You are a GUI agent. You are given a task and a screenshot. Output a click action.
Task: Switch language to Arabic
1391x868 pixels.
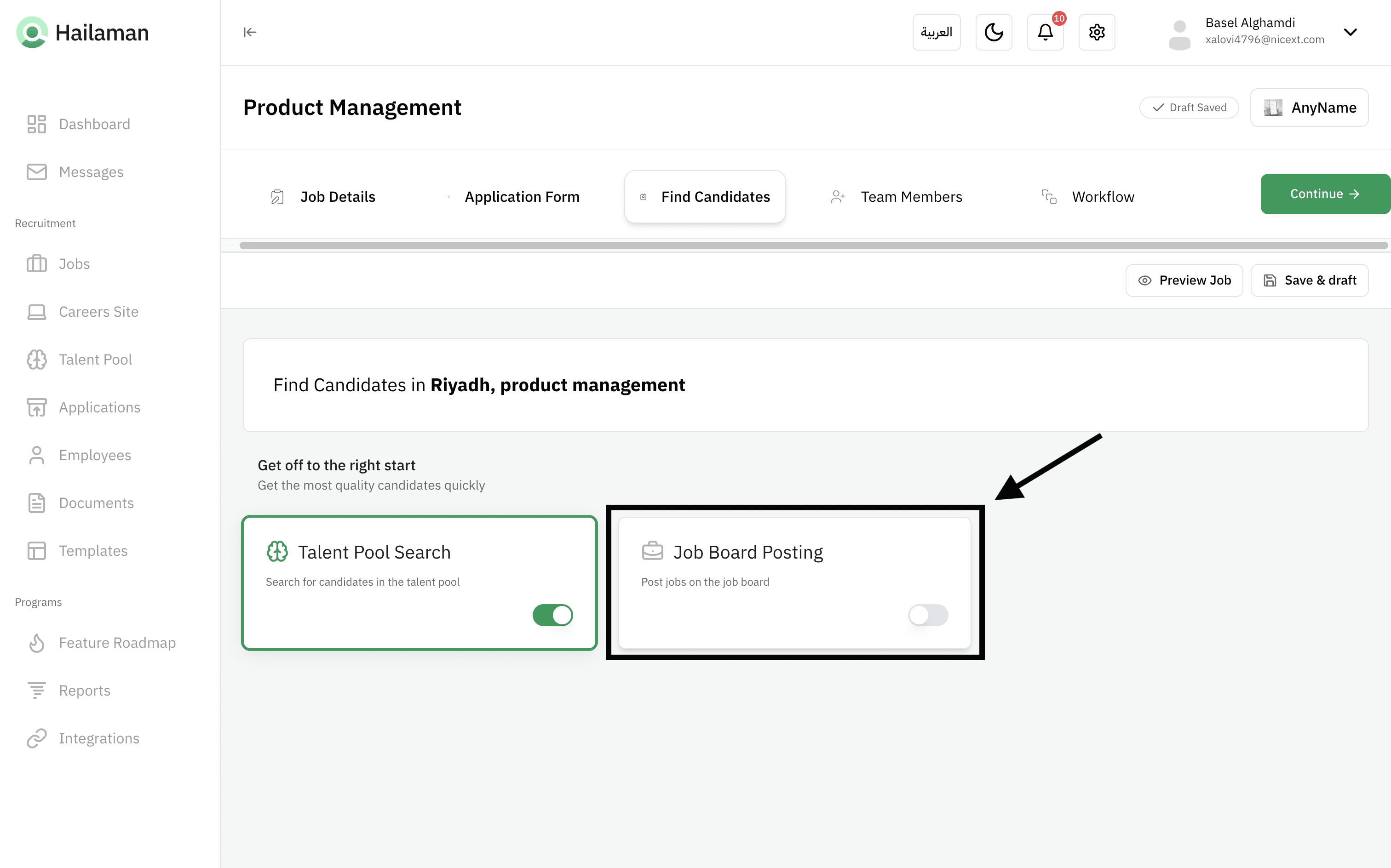pyautogui.click(x=936, y=32)
